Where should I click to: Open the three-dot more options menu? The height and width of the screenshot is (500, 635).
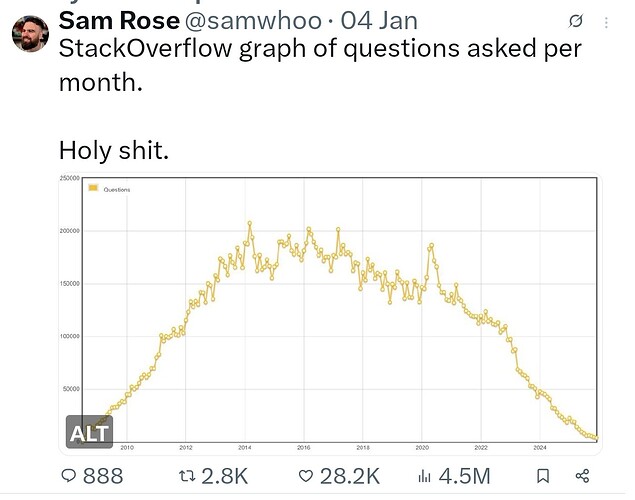click(606, 21)
